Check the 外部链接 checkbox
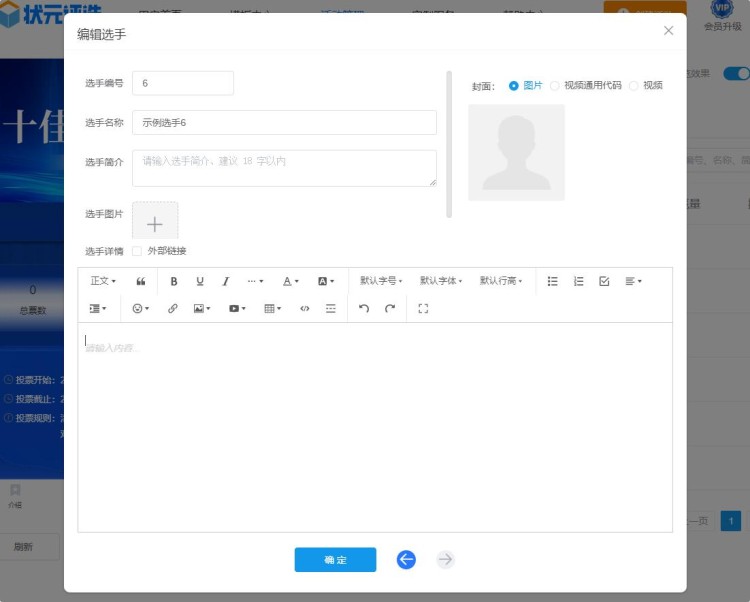750x602 pixels. [x=137, y=251]
